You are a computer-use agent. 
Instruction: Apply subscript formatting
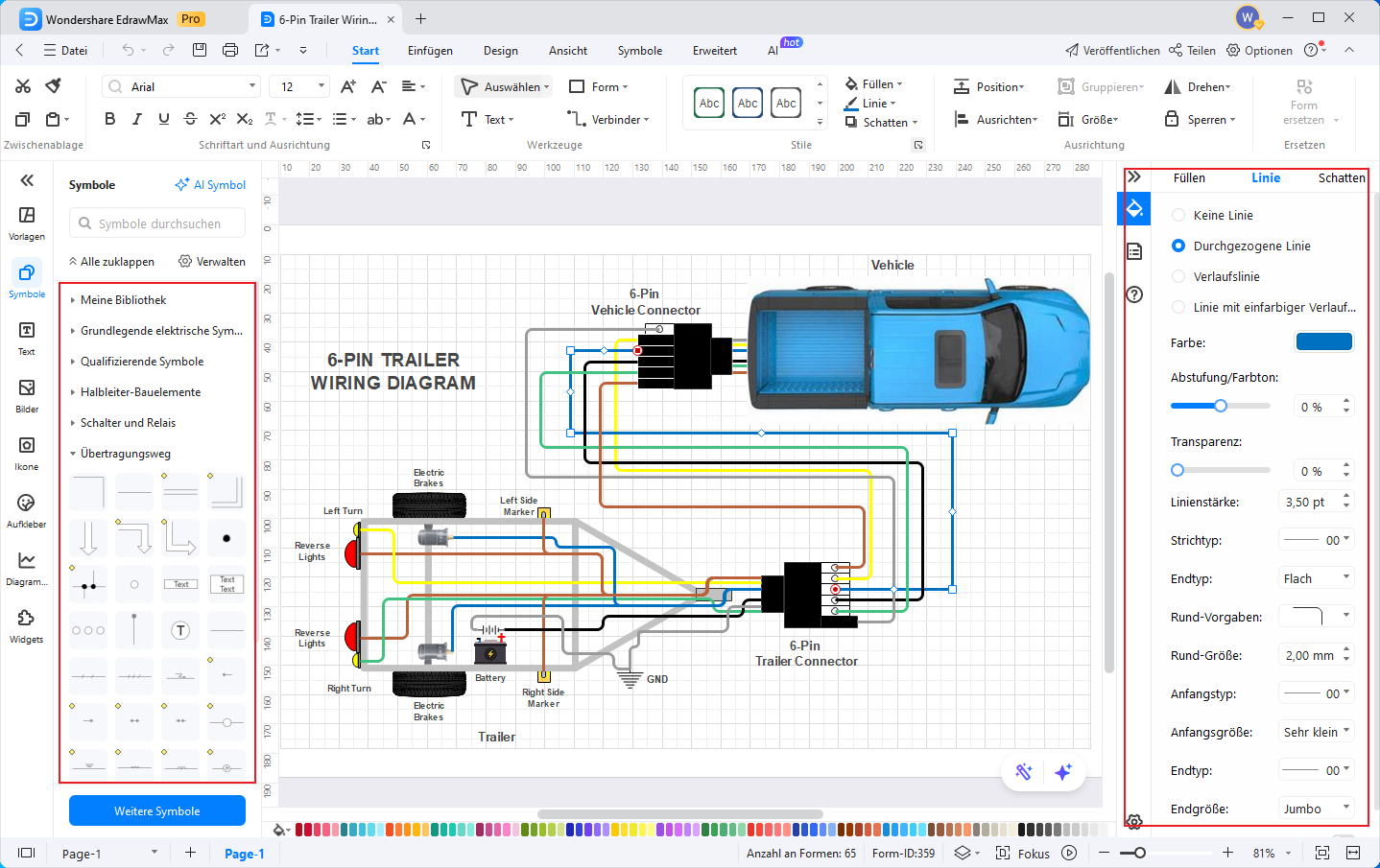point(245,119)
